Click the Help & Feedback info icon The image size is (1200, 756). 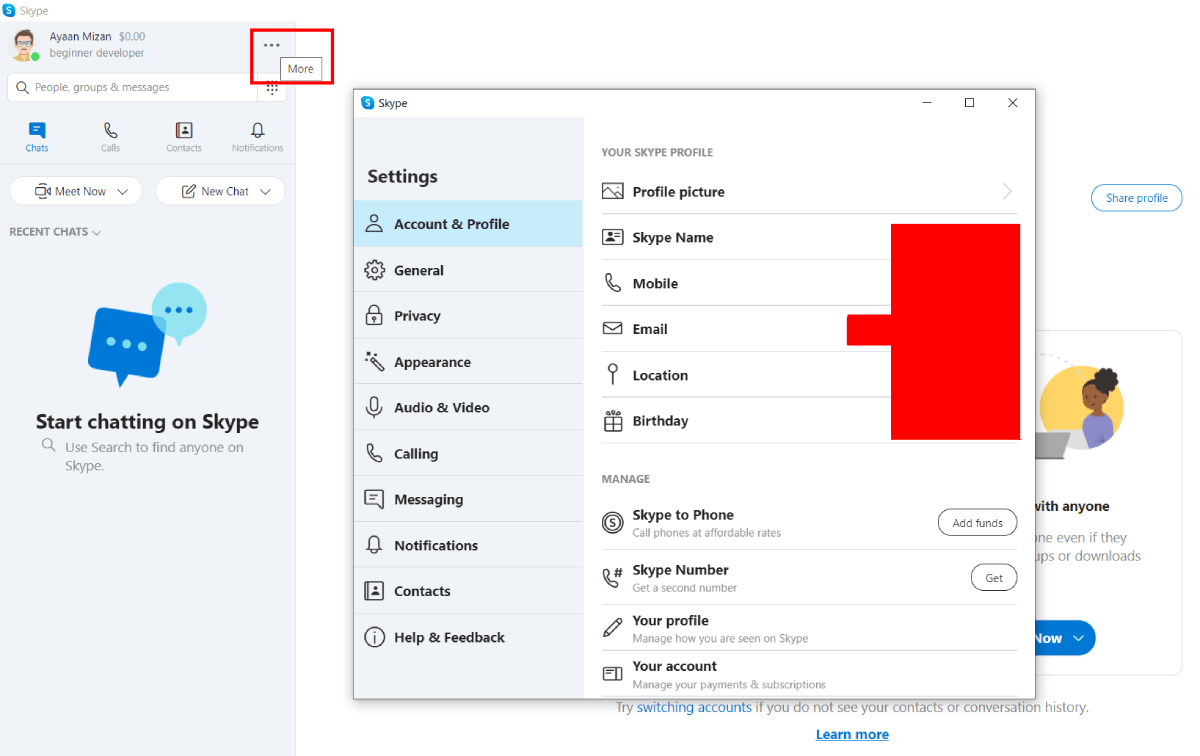pyautogui.click(x=374, y=637)
